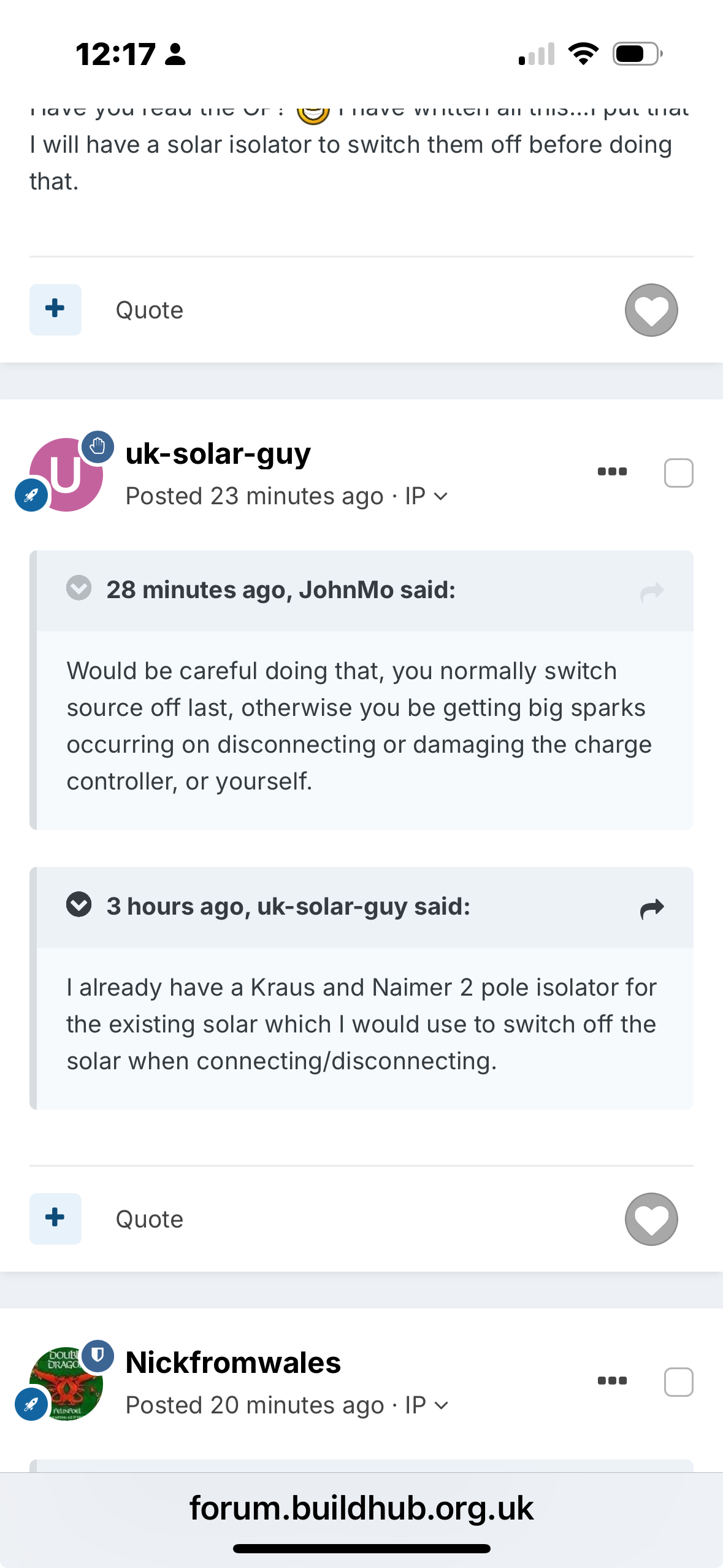This screenshot has width=723, height=1568.
Task: Open the three-dot options menu for uk-solar-guy's post
Action: (x=612, y=472)
